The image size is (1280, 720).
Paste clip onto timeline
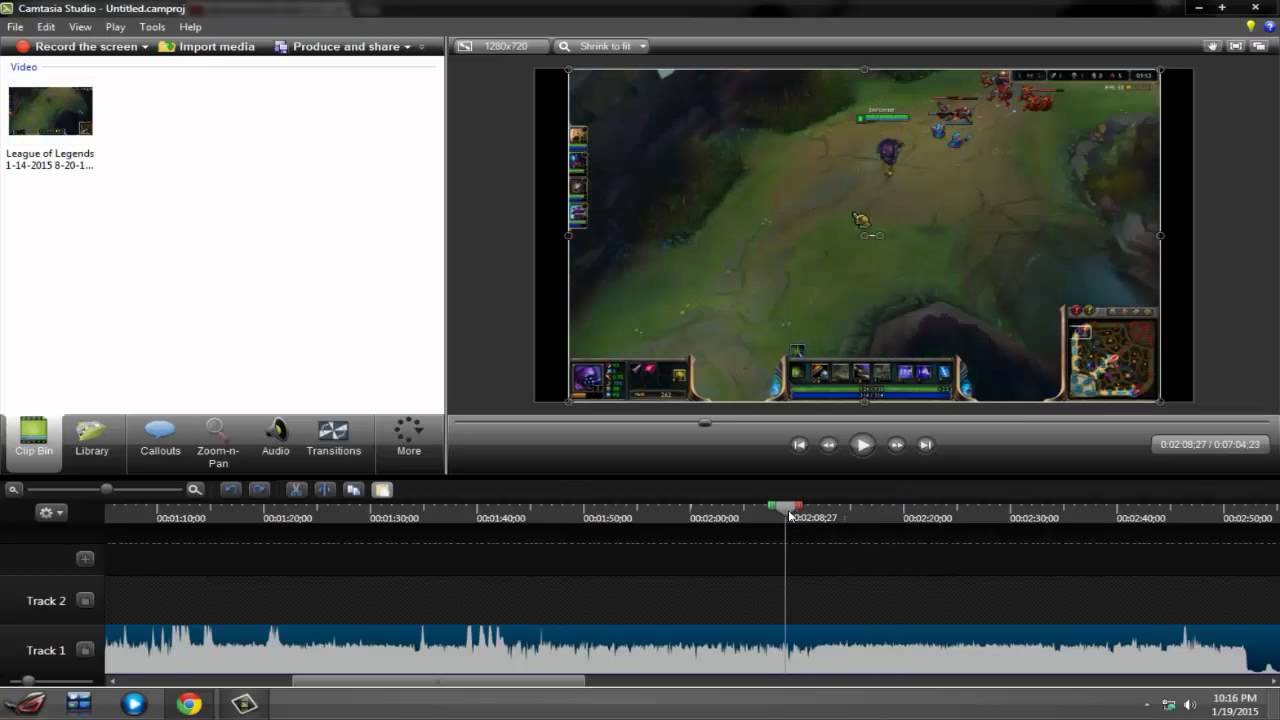click(382, 490)
